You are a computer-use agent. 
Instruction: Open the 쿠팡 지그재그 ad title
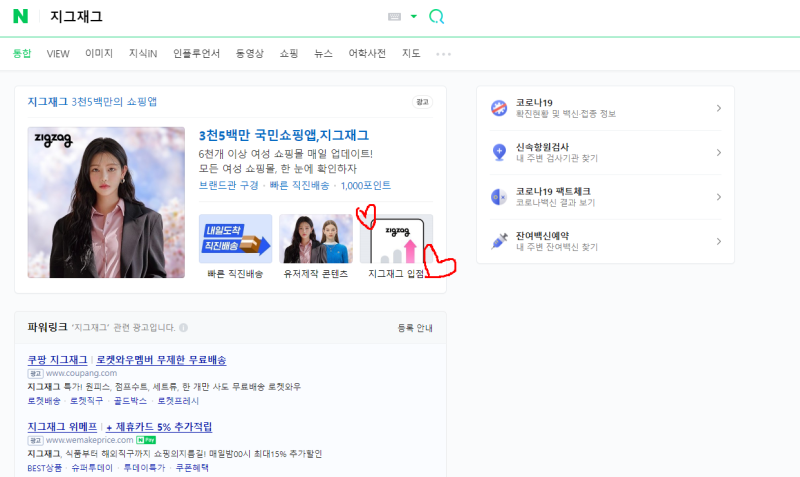point(57,360)
